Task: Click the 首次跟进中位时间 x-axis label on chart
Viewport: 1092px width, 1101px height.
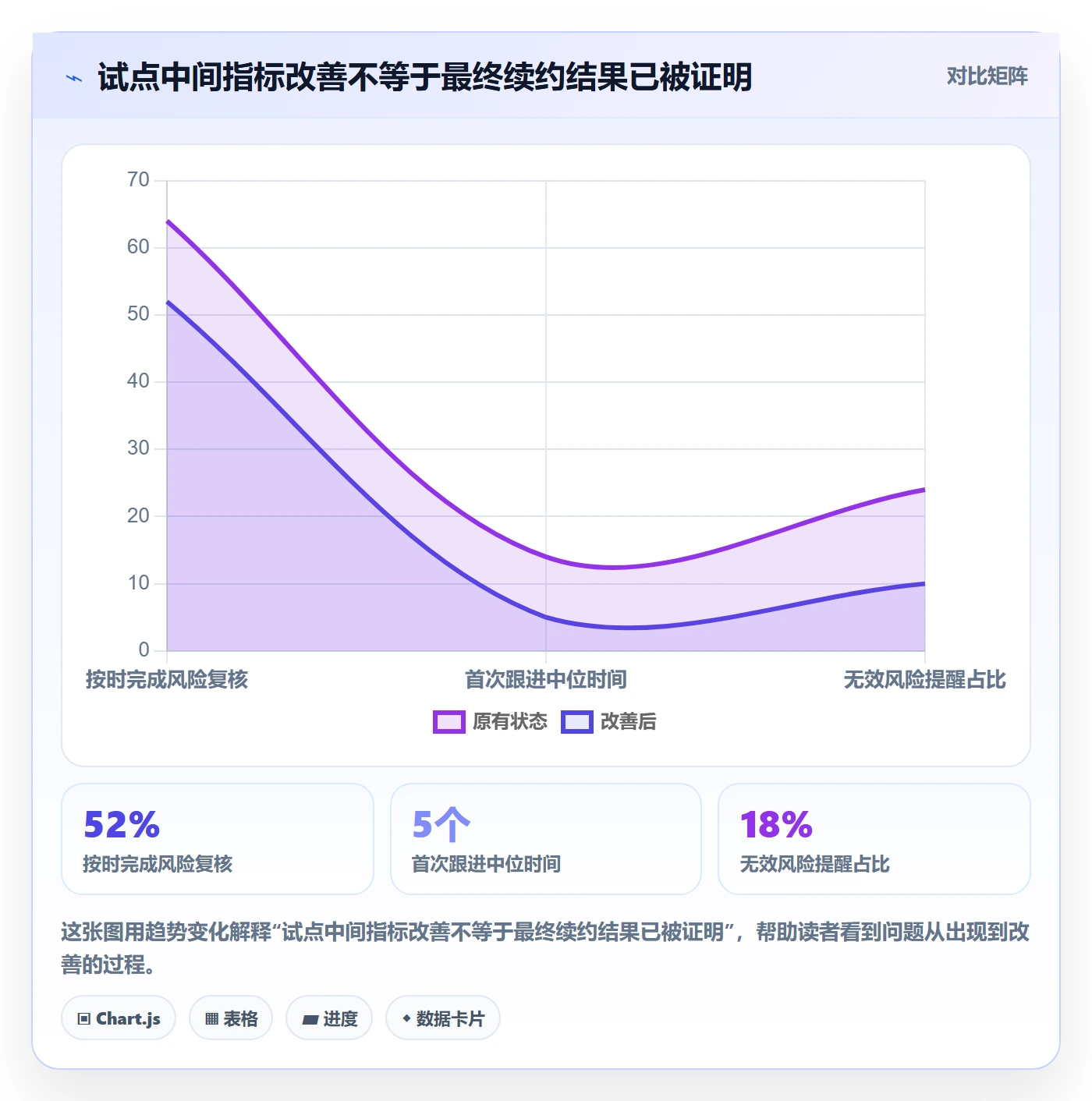Action: [x=546, y=680]
